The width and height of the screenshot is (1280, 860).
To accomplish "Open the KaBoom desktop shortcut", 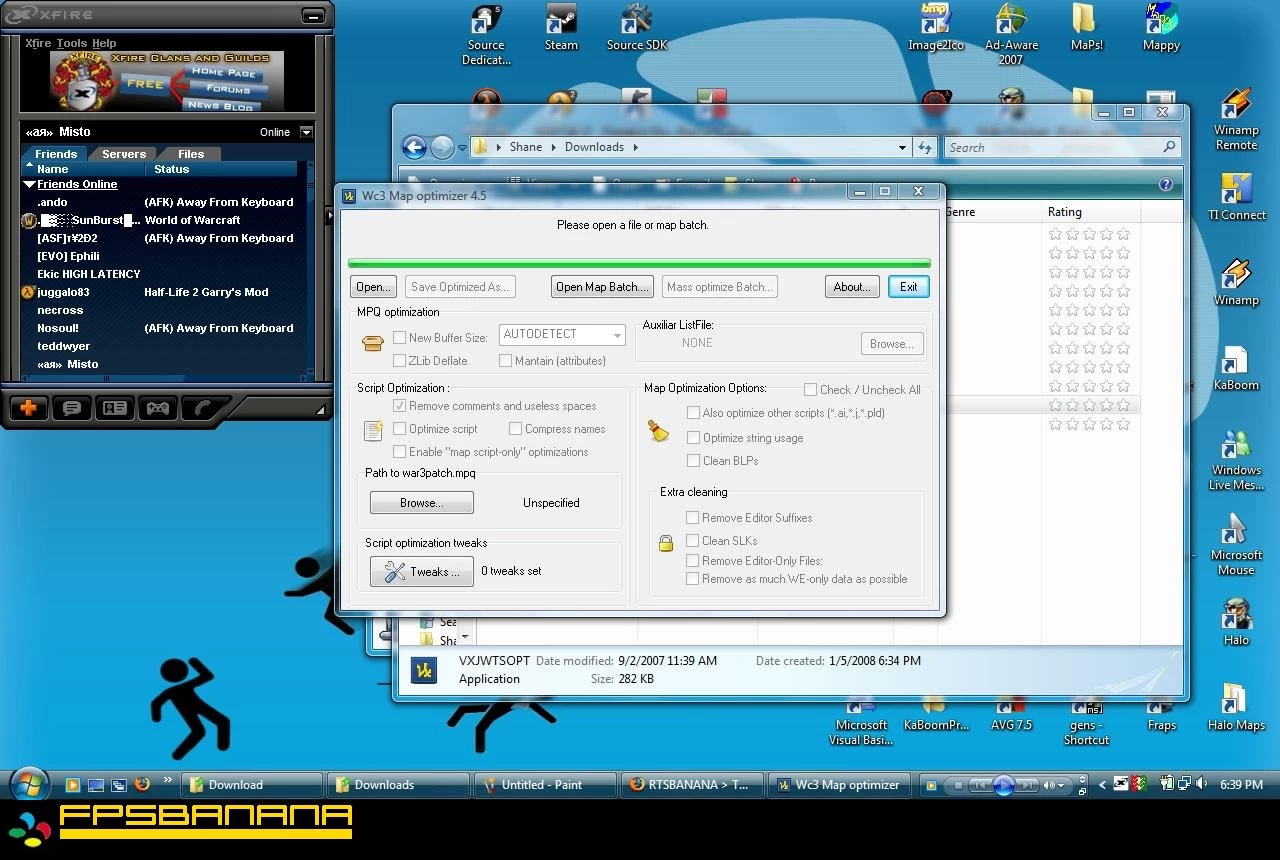I will click(1236, 368).
